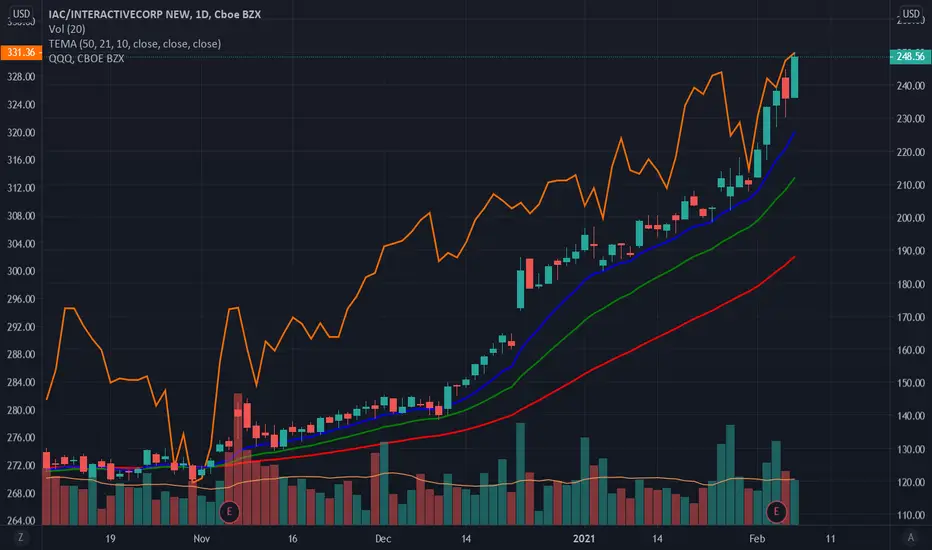Click the 316.00 level on left price axis
Screen dimensions: 932x550
[x=21, y=160]
